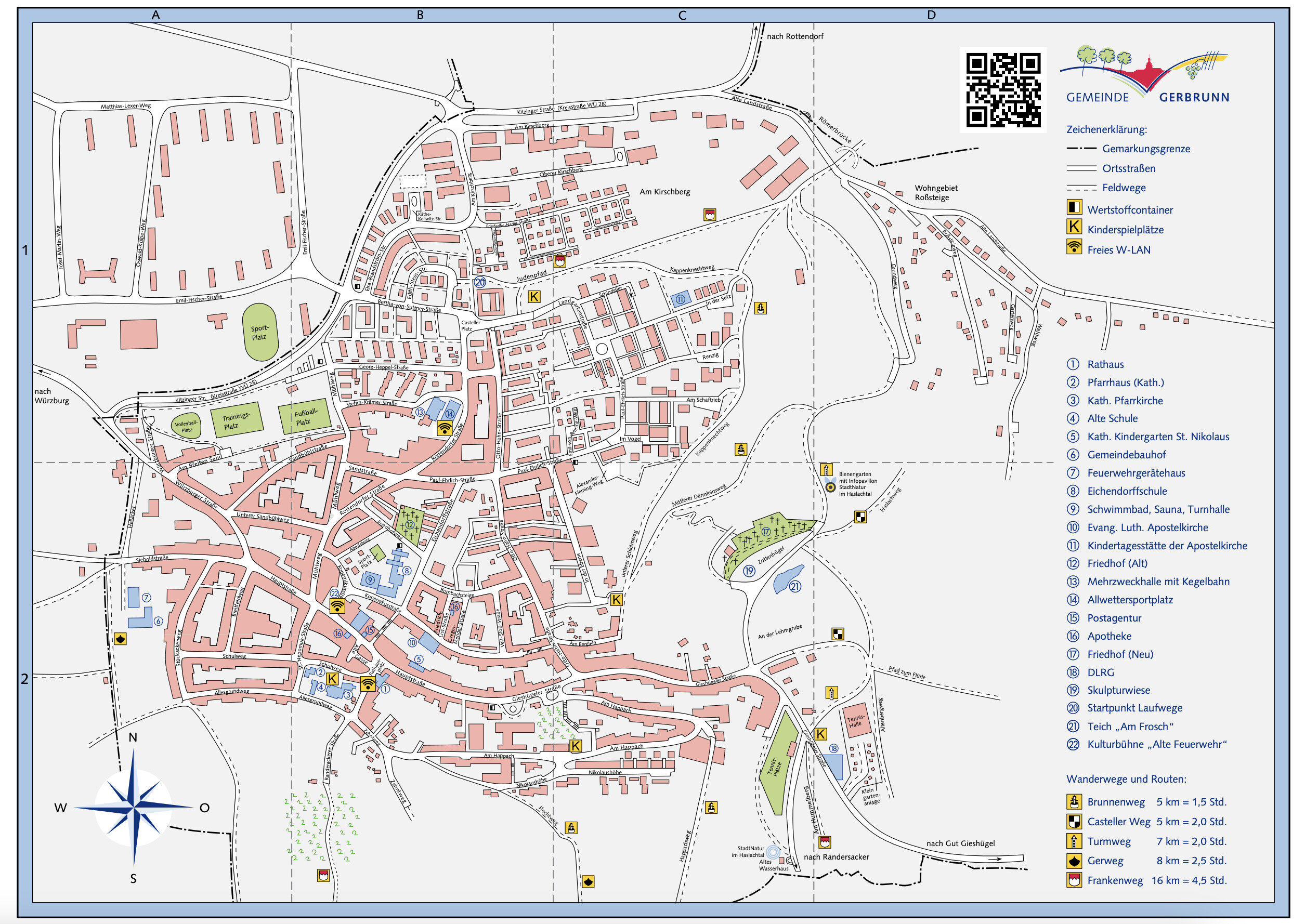Click the 'Pfad zum Flürle' path label
The width and height of the screenshot is (1305, 924).
click(907, 672)
